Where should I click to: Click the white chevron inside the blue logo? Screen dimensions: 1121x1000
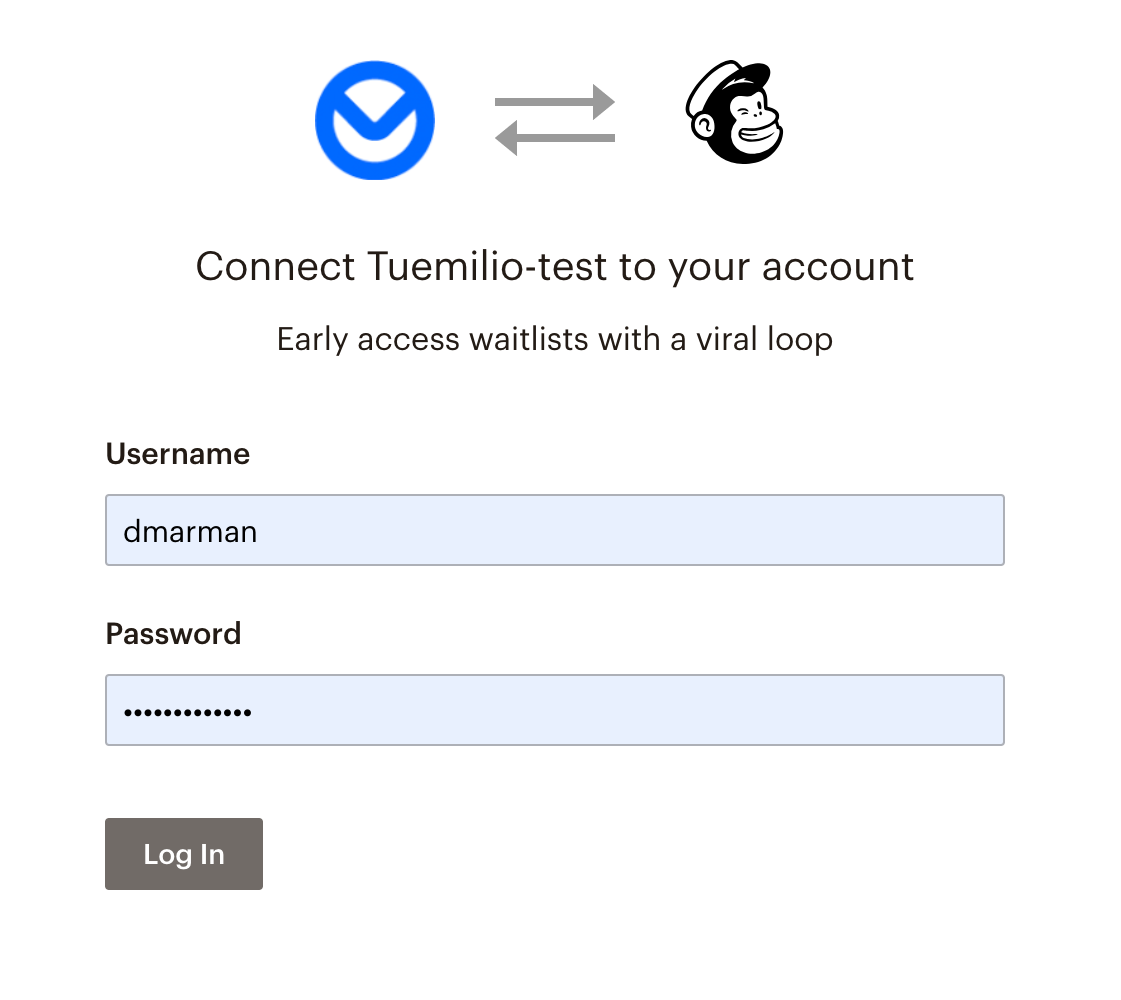pos(374,116)
